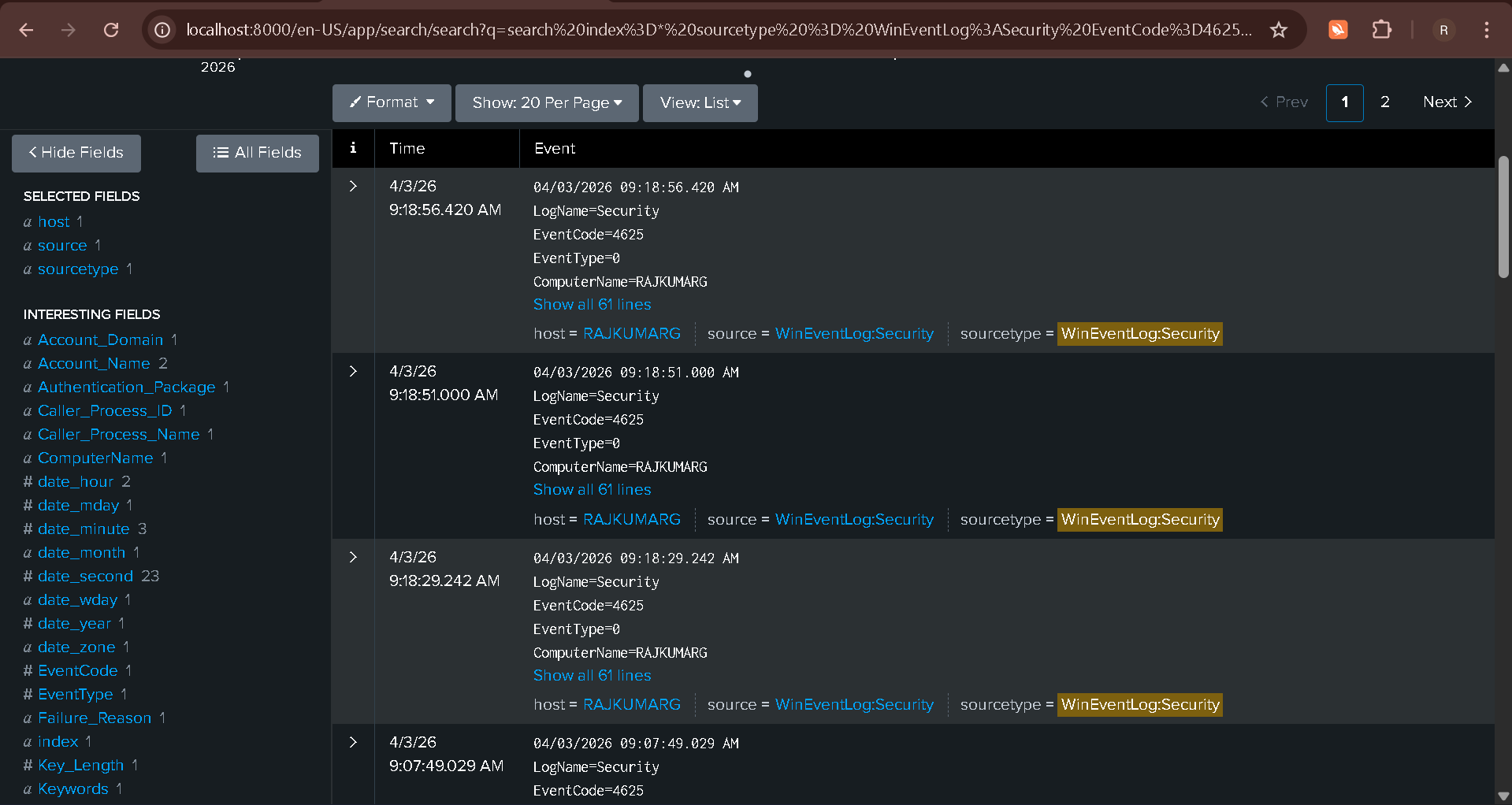The image size is (1512, 805).
Task: Click Show all 61 lines in first event
Action: click(592, 304)
